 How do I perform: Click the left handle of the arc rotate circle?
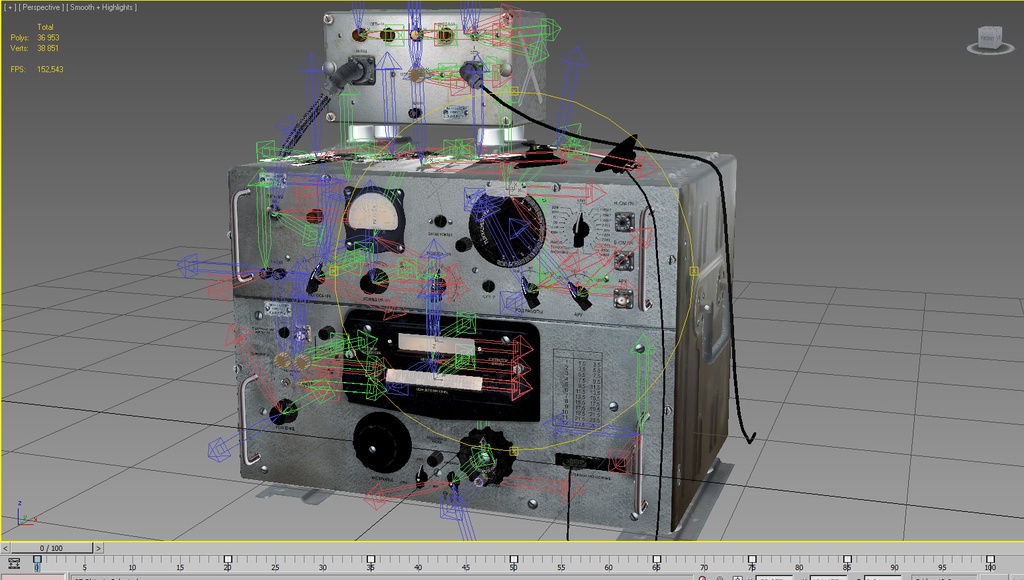(335, 271)
